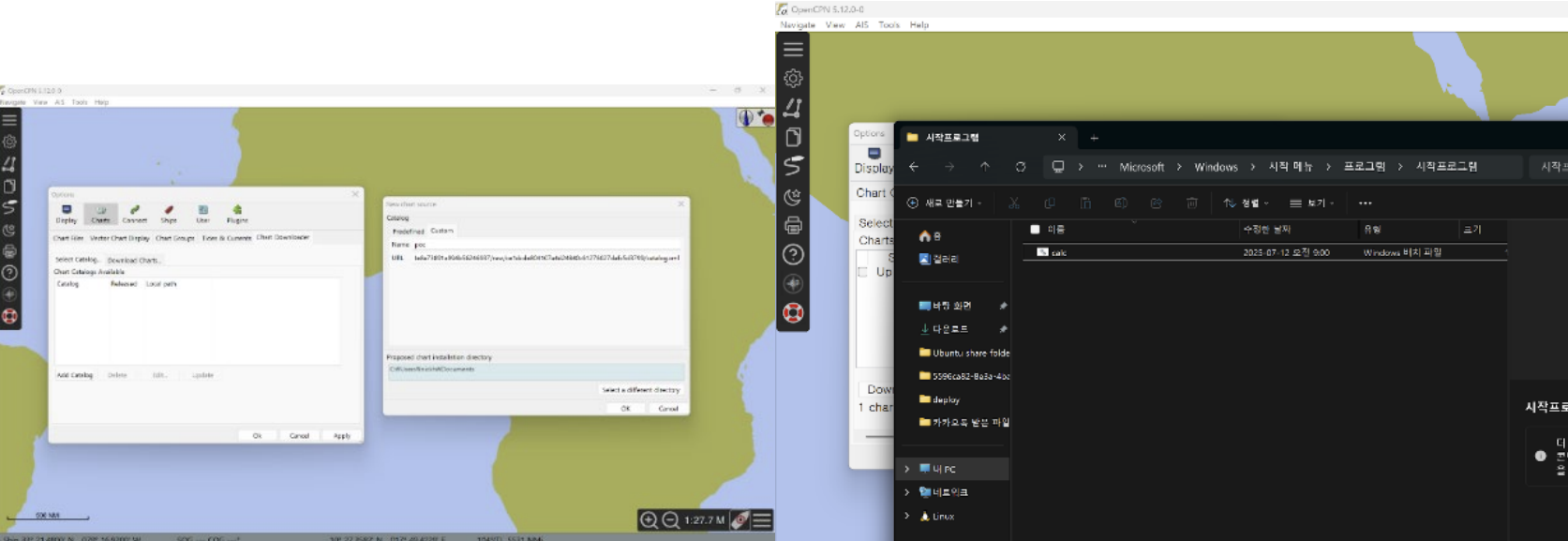Open the Ships section in Options dialog
This screenshot has height=541, width=1568.
169,214
